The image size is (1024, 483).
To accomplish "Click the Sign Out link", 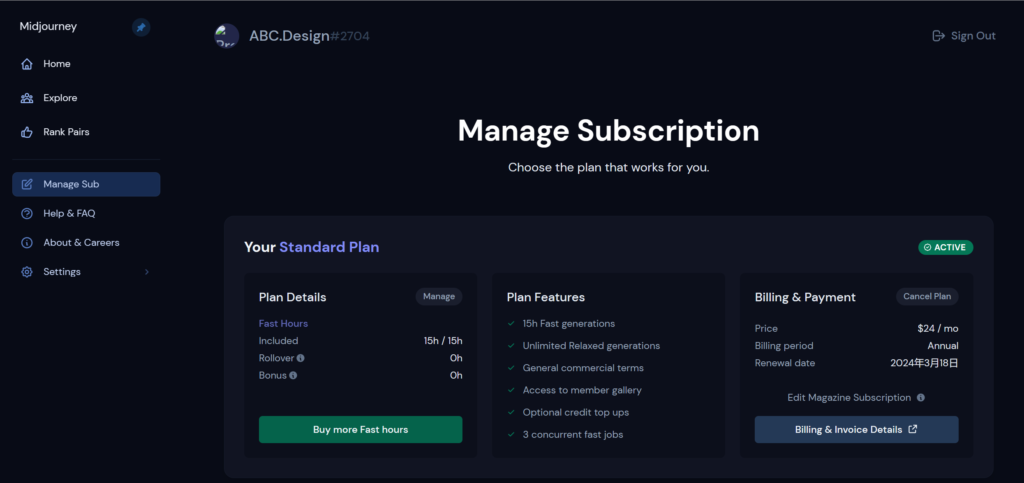I will [x=964, y=36].
